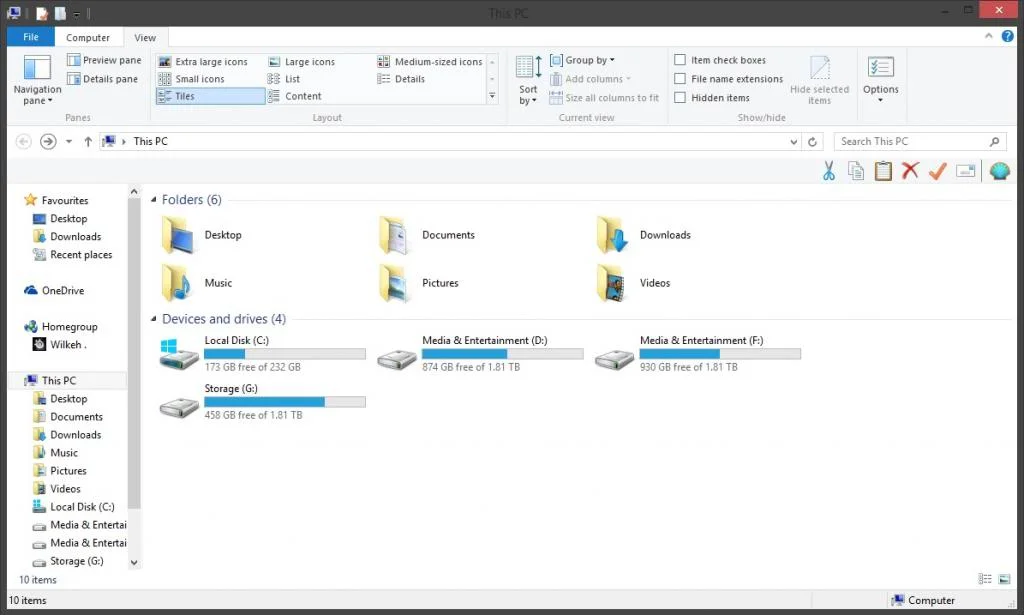Expand the layout gallery more arrow

tap(492, 96)
